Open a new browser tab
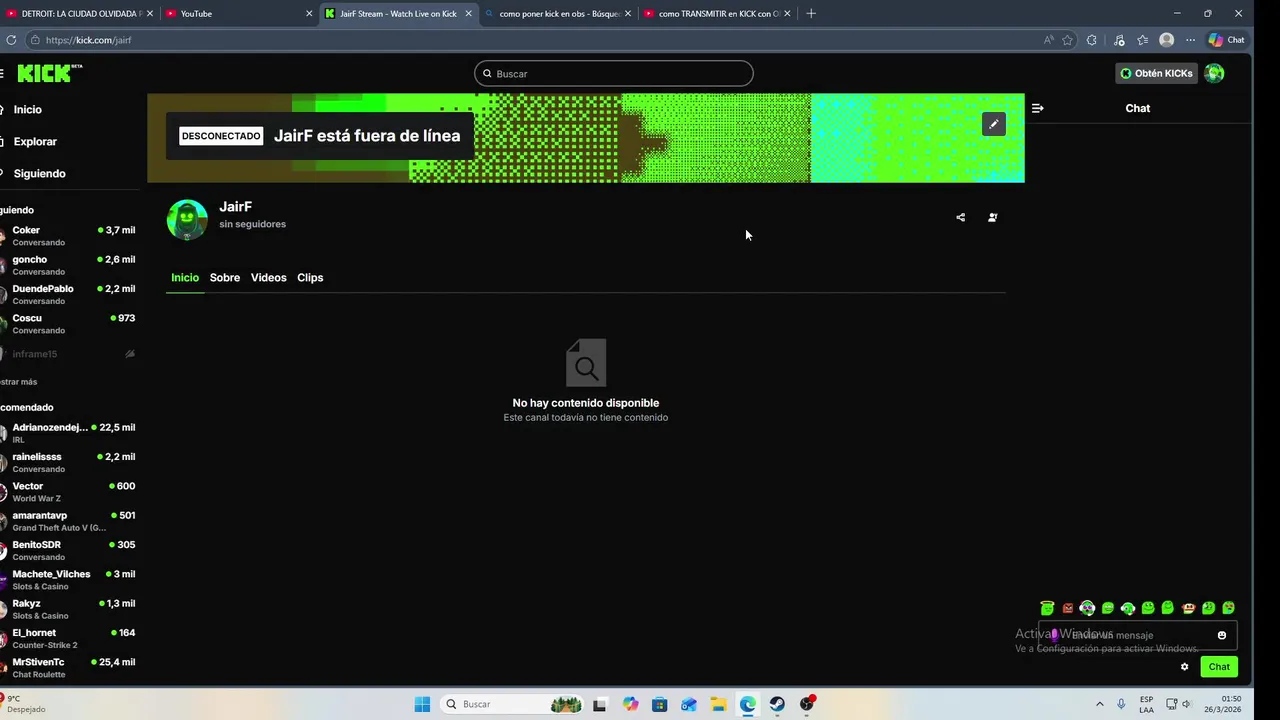The image size is (1280, 720). [811, 14]
